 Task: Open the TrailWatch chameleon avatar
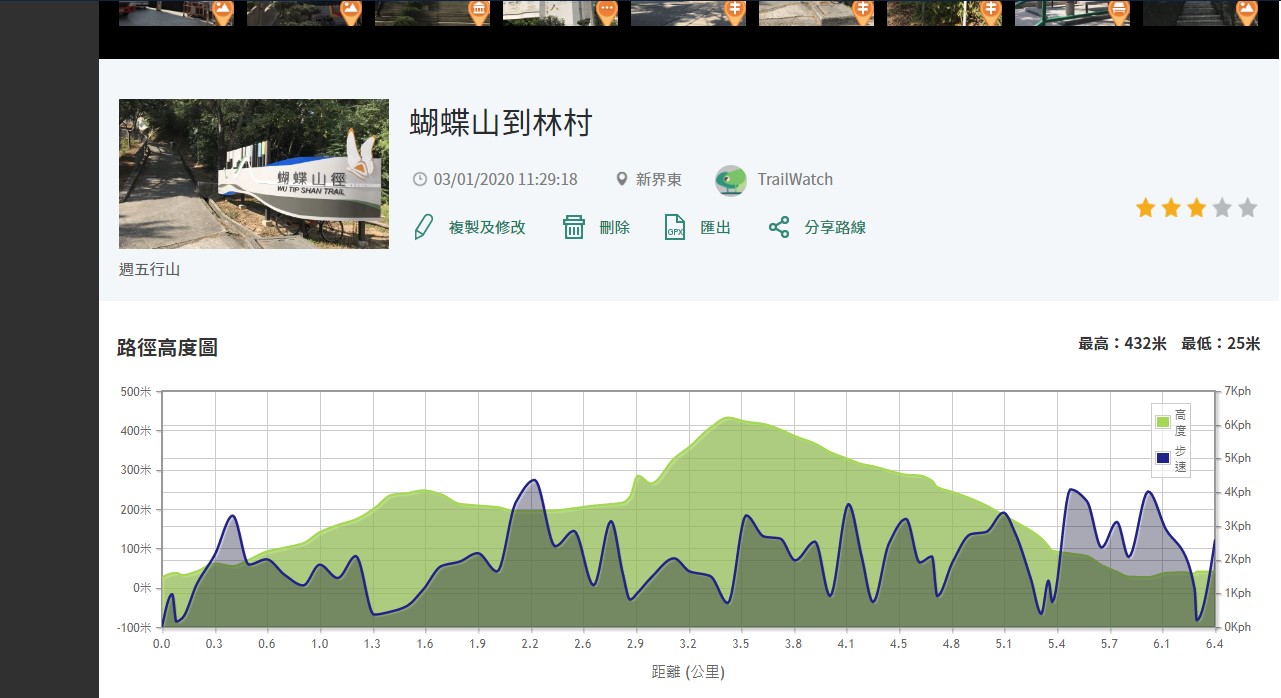point(731,180)
